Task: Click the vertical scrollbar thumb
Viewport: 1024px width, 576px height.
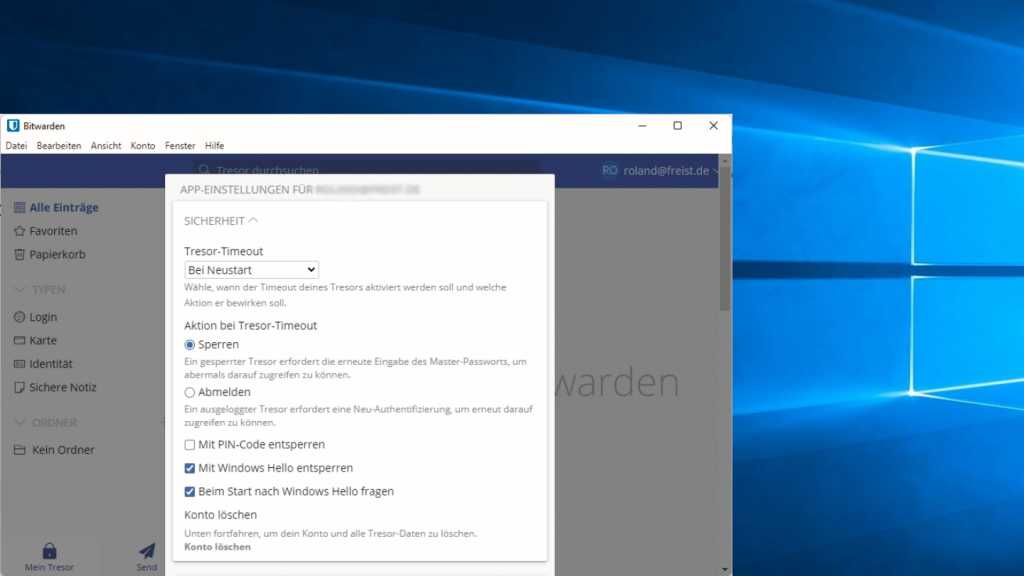Action: point(724,238)
